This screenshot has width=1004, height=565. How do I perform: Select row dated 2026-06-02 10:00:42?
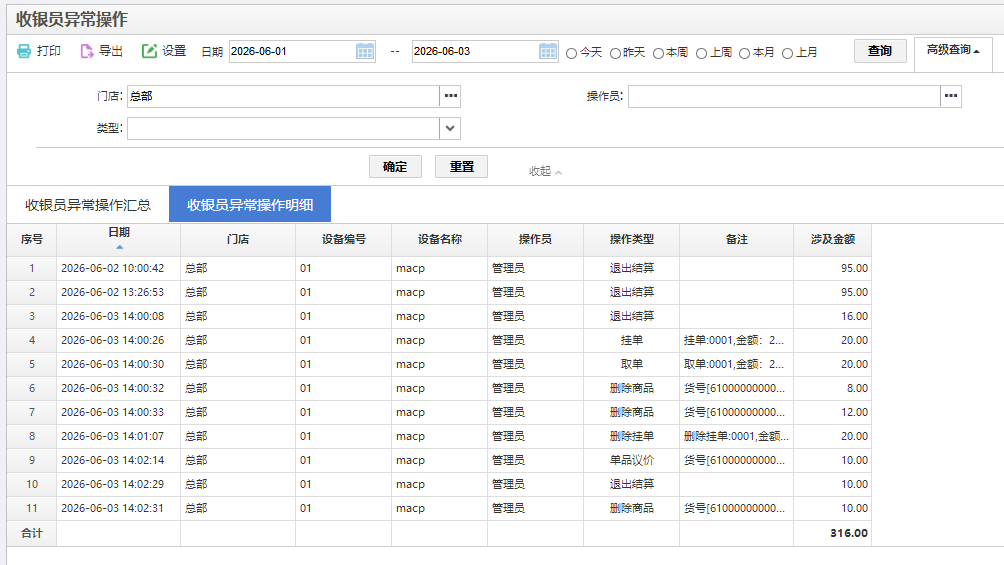(x=439, y=268)
